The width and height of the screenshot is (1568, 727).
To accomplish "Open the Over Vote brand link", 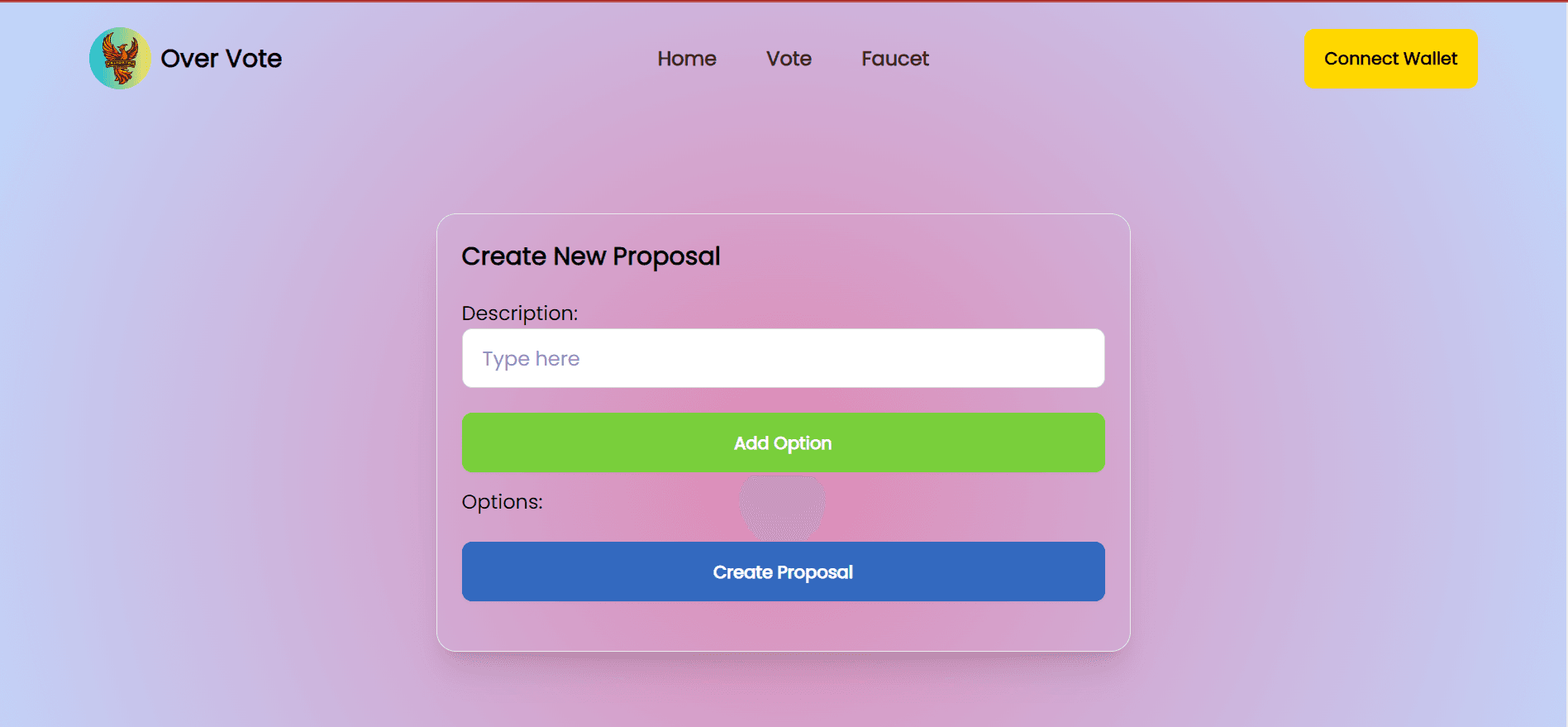I will (x=221, y=59).
